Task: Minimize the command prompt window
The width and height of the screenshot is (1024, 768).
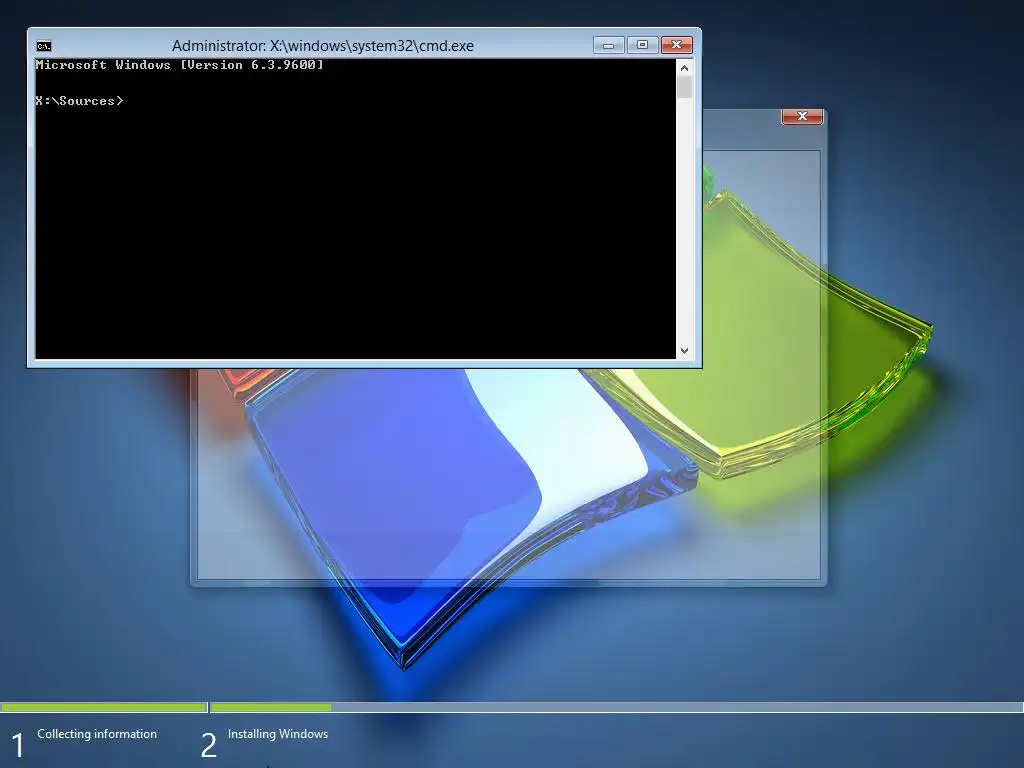Action: coord(609,45)
